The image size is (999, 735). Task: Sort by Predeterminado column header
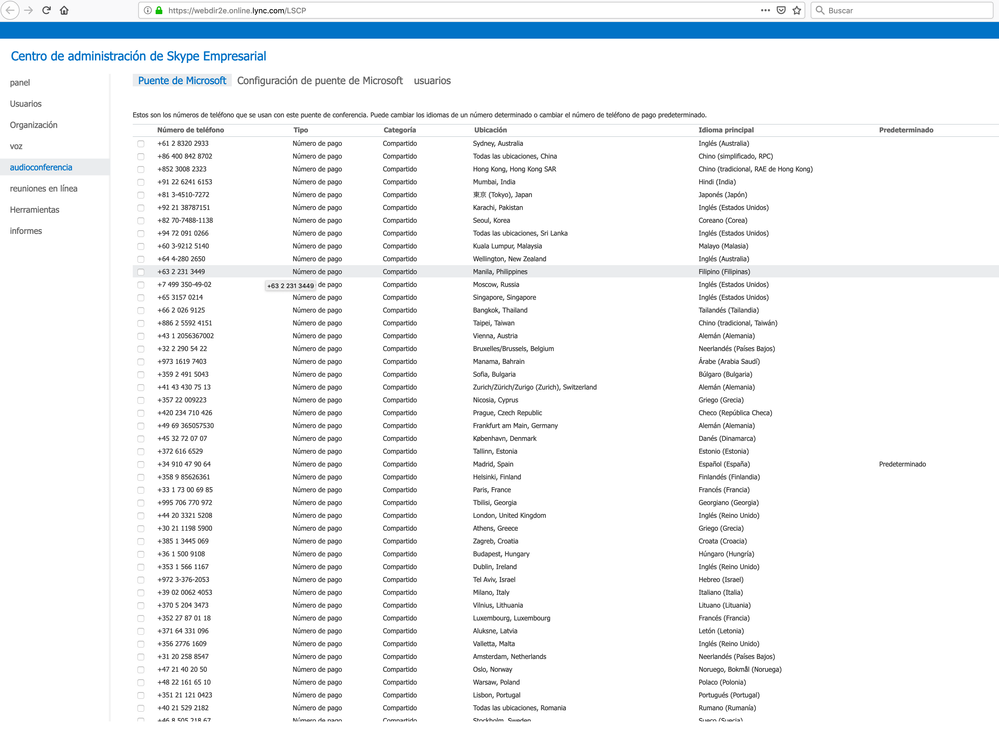pos(906,130)
